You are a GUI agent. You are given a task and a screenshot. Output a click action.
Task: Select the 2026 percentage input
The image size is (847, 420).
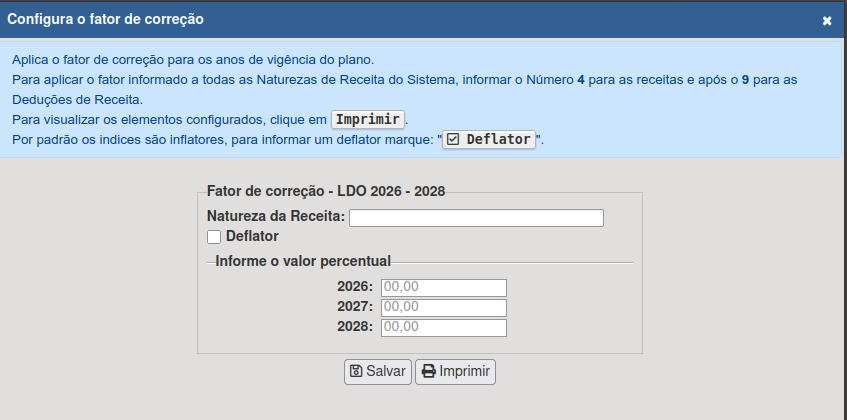(x=443, y=288)
